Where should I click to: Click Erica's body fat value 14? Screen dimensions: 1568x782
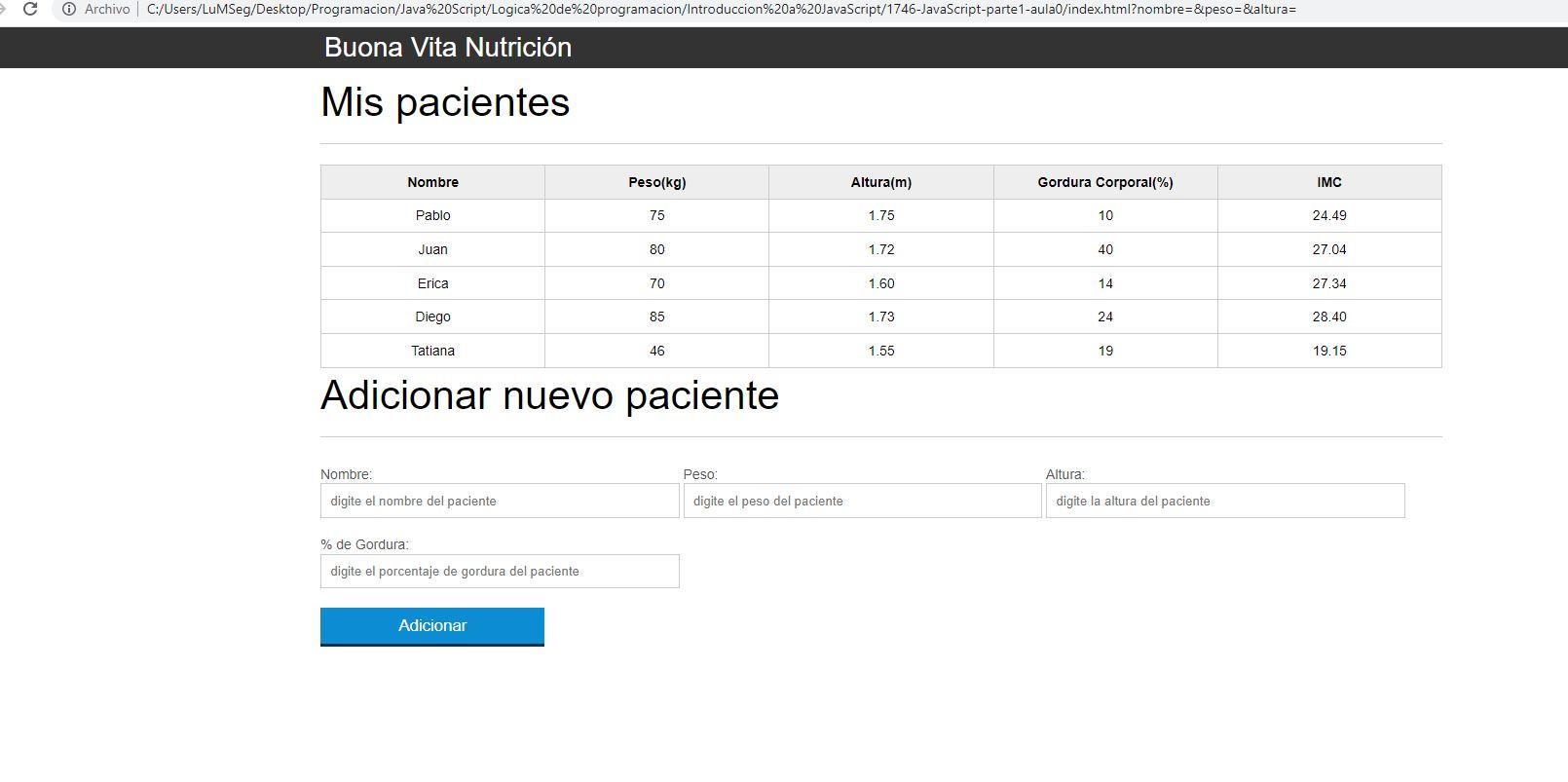point(1105,283)
